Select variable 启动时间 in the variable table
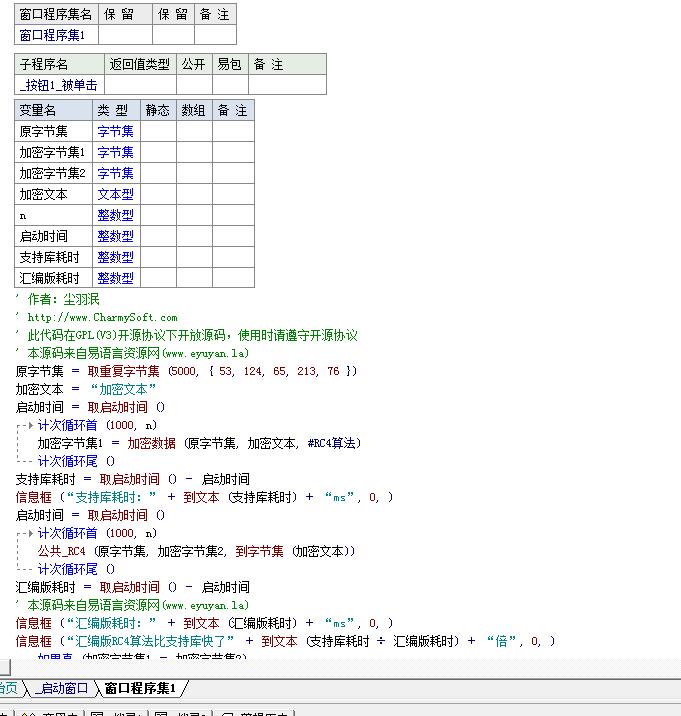This screenshot has height=716, width=681. (53, 236)
